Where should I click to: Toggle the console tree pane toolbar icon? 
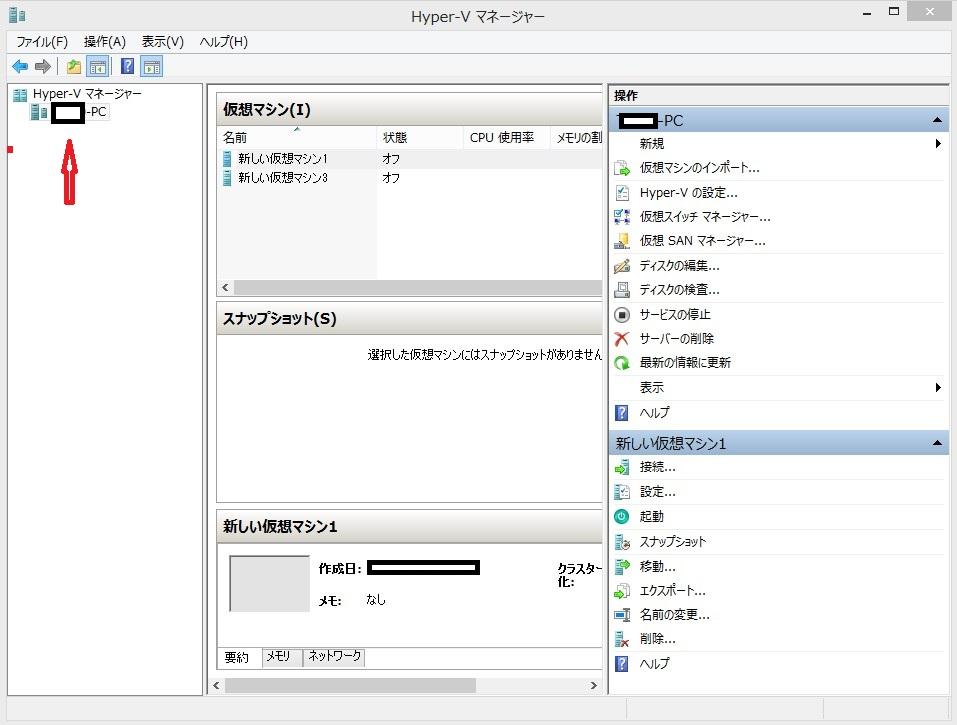(x=98, y=66)
